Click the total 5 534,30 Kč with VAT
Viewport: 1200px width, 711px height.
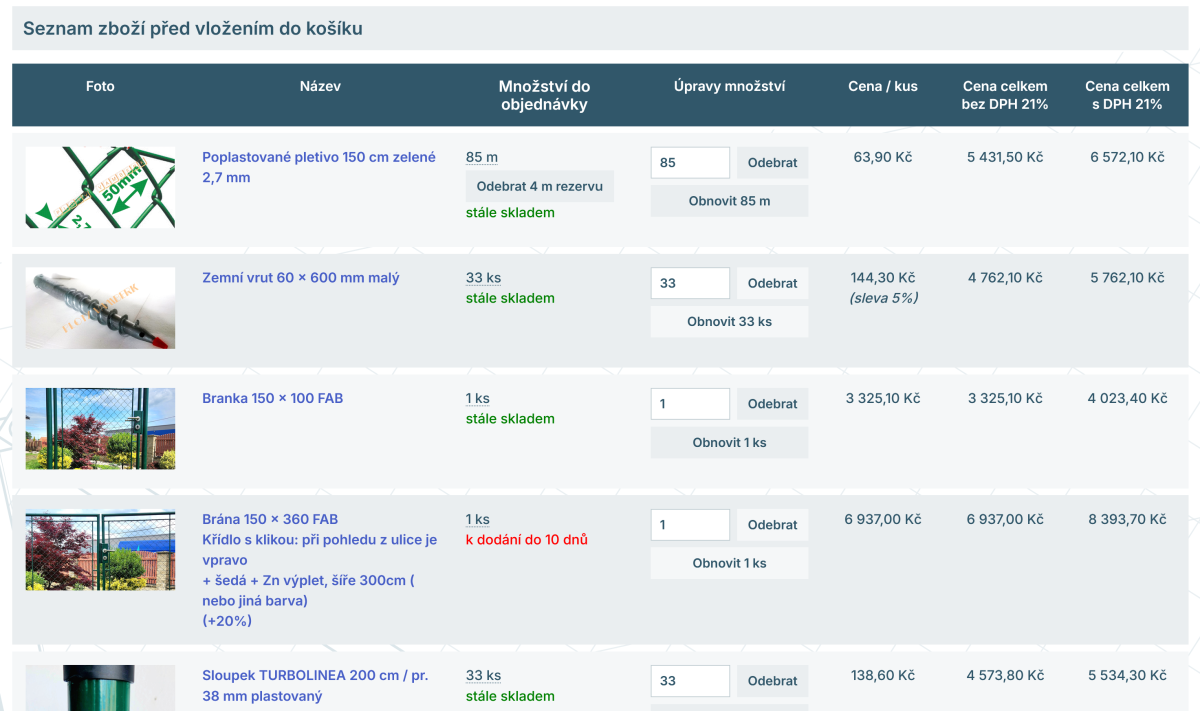[x=1128, y=675]
